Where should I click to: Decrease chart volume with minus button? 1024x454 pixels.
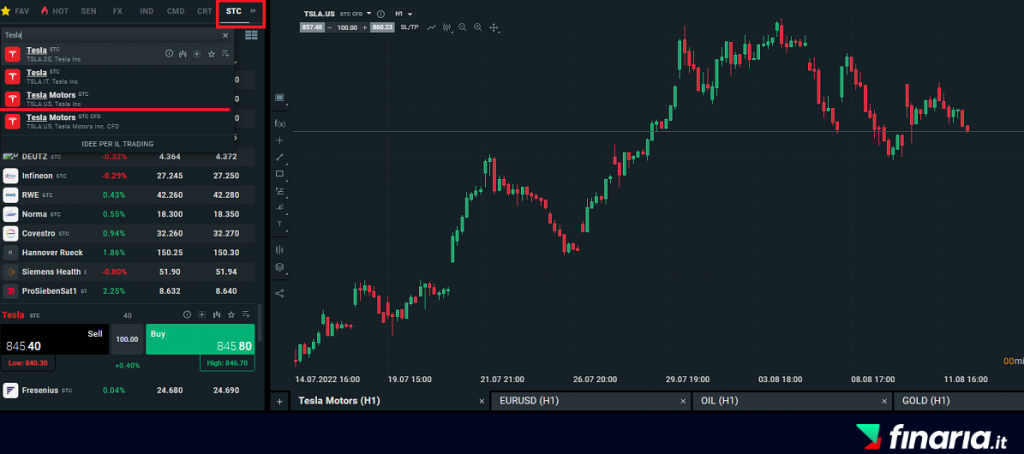[330, 27]
